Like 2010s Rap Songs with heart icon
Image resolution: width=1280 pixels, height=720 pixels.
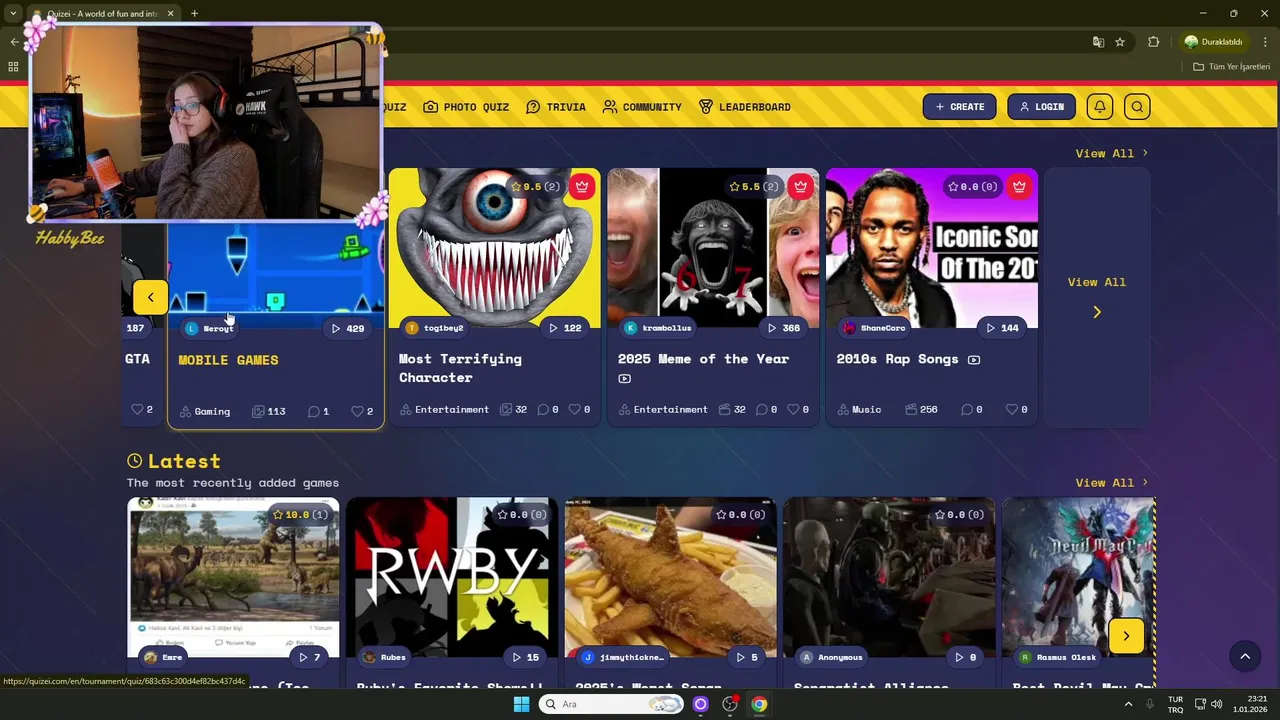pos(1011,409)
